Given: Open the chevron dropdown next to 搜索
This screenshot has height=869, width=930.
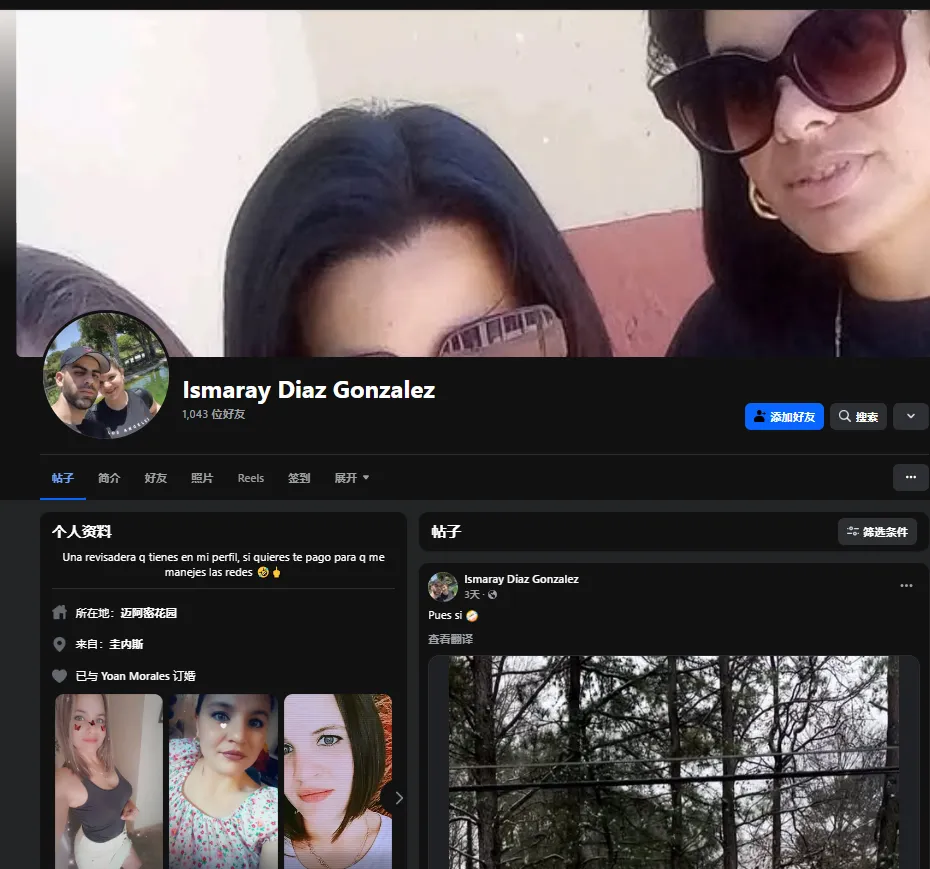Looking at the screenshot, I should [910, 416].
